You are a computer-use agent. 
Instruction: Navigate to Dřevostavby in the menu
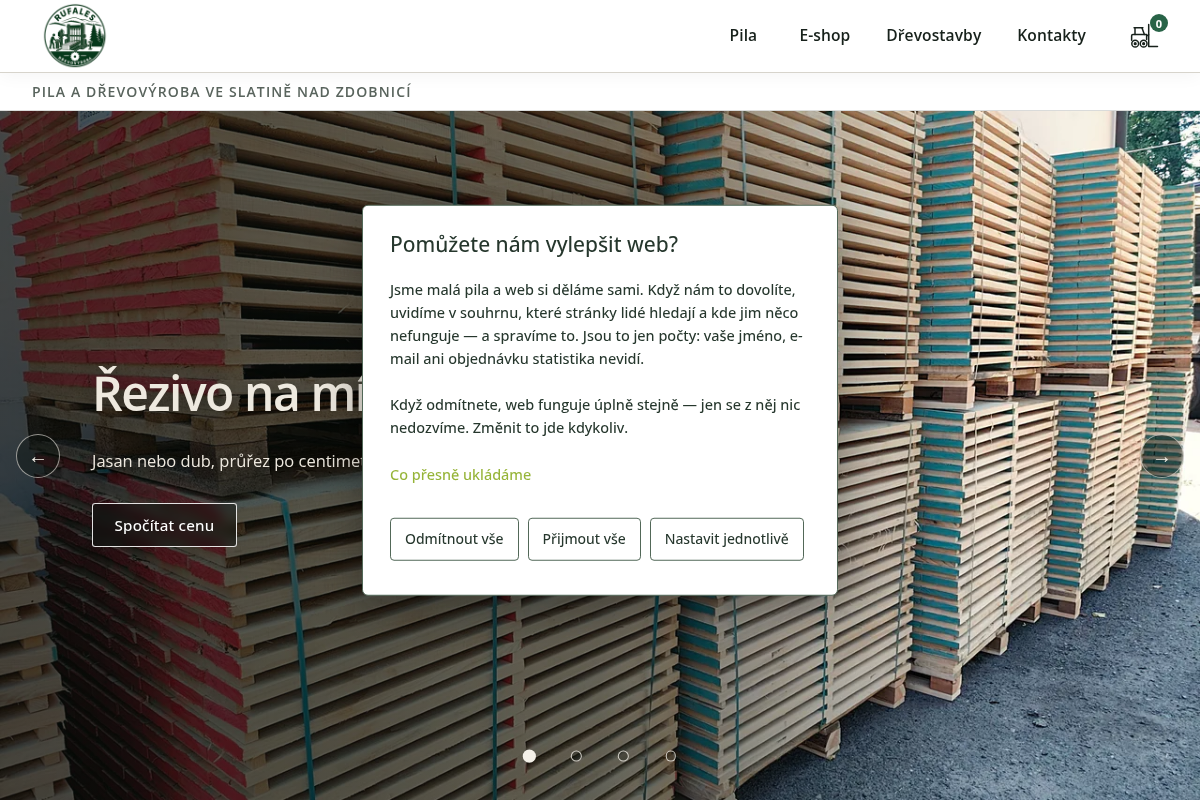coord(934,36)
